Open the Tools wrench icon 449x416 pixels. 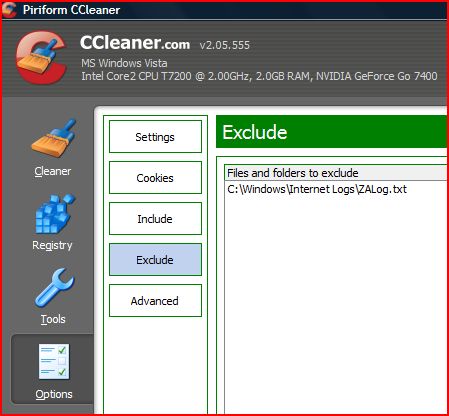tap(54, 288)
